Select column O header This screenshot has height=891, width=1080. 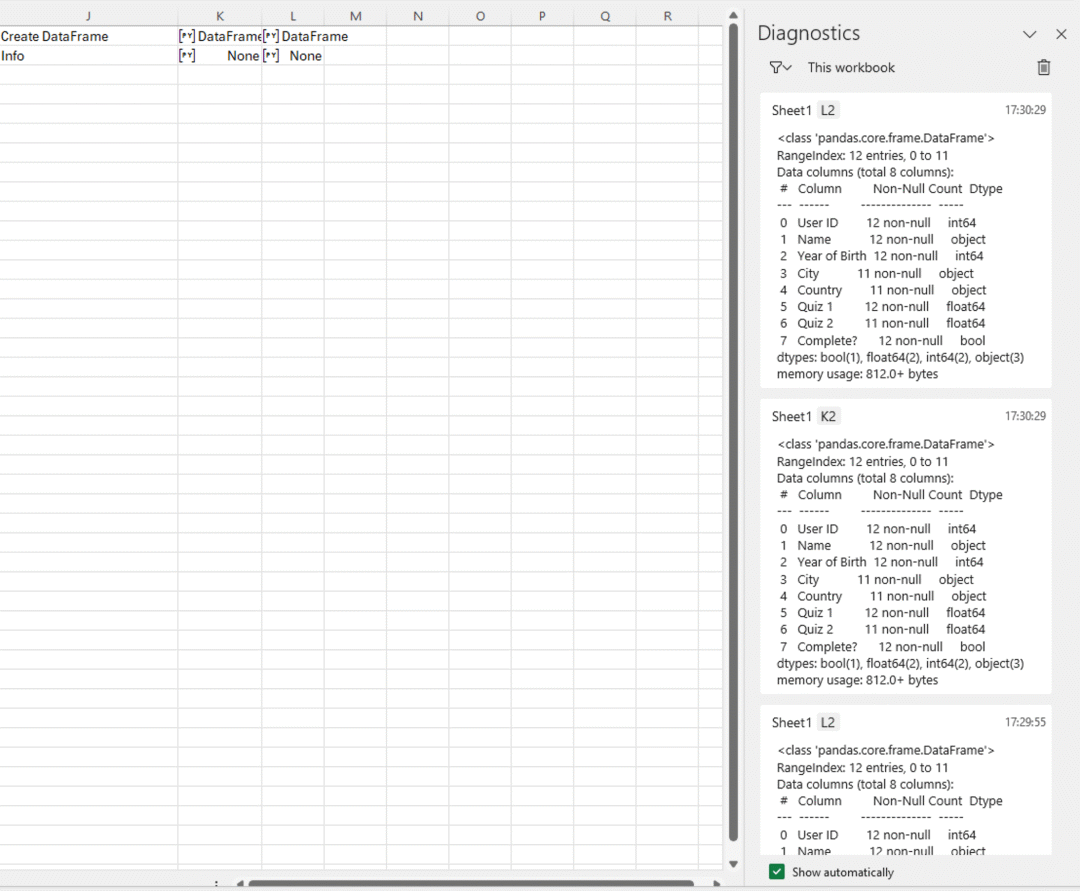coord(480,16)
